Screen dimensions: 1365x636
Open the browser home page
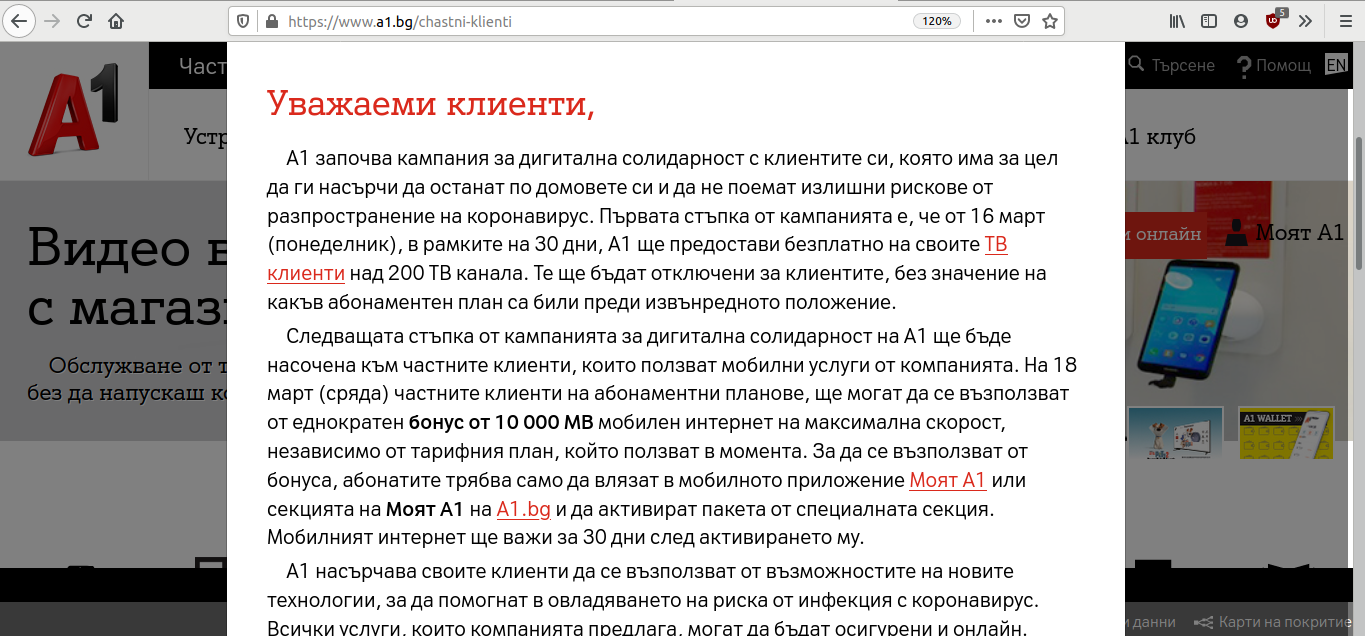pyautogui.click(x=117, y=21)
